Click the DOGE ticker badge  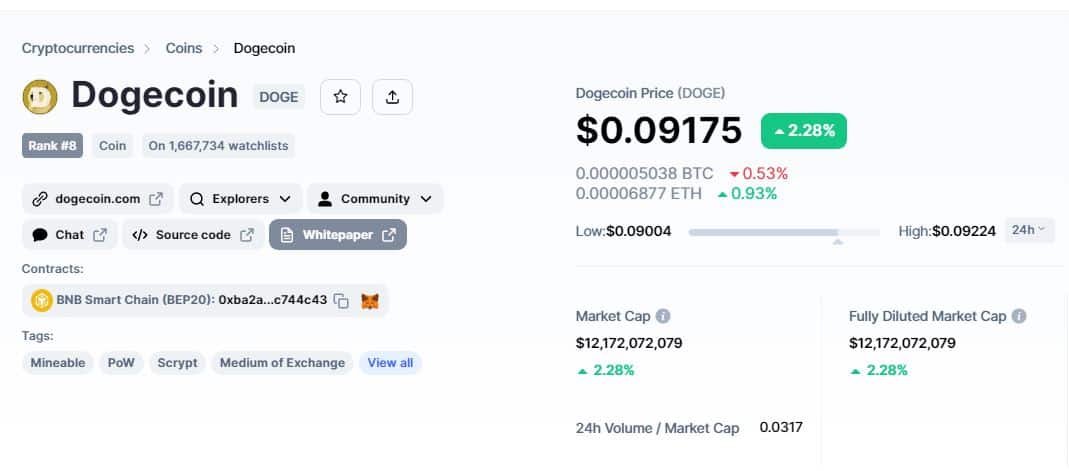click(x=279, y=97)
